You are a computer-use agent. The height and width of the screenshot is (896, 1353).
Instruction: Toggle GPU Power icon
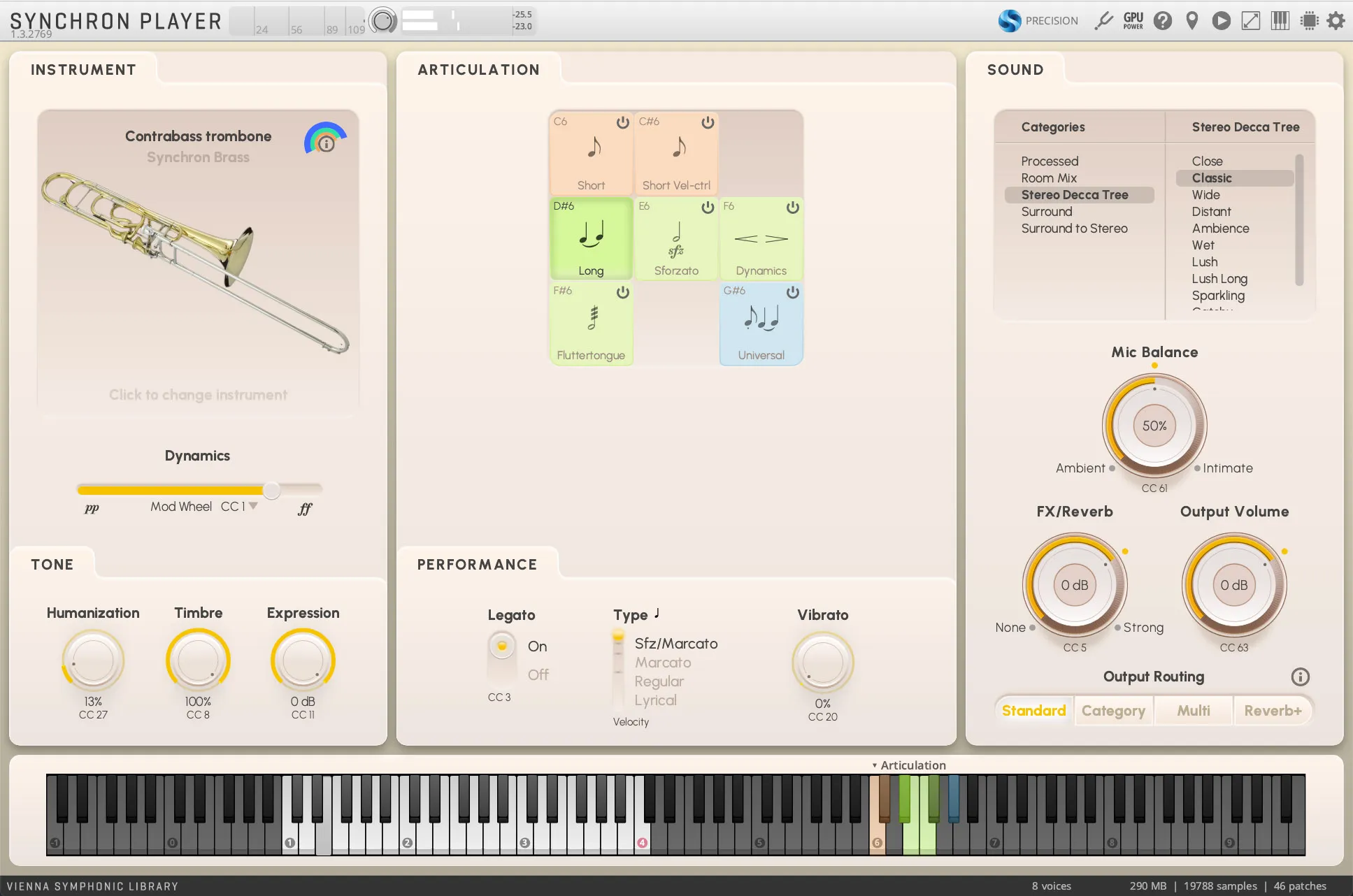click(x=1133, y=21)
